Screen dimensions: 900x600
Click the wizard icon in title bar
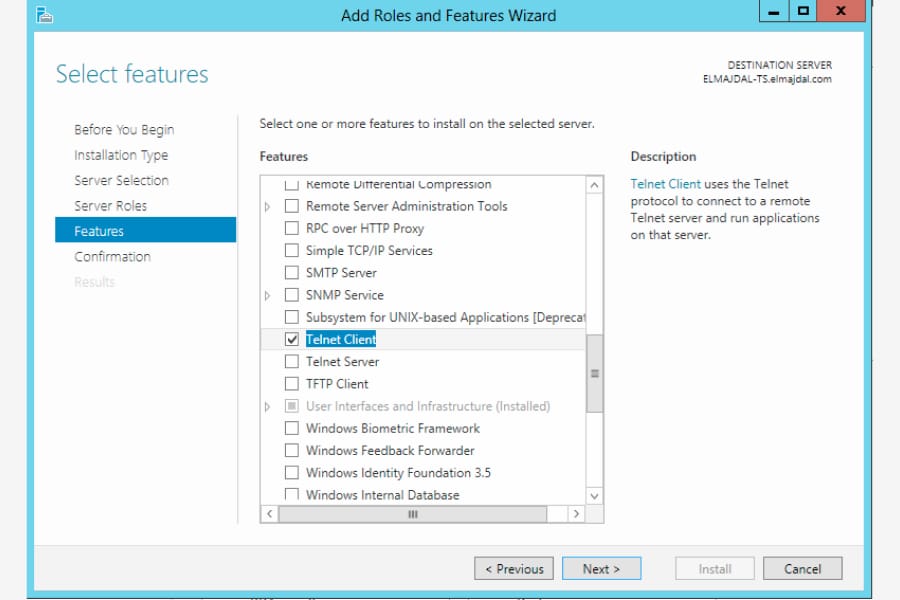click(44, 15)
